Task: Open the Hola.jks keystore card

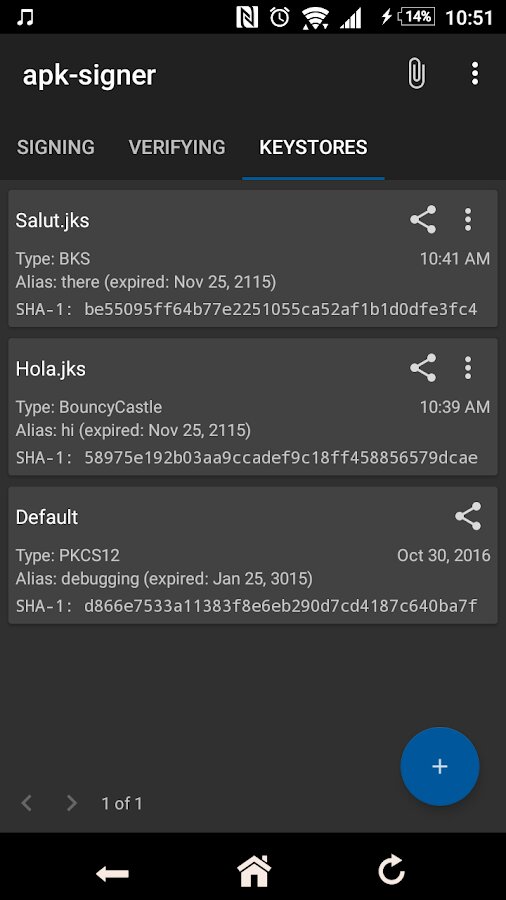Action: (x=253, y=406)
